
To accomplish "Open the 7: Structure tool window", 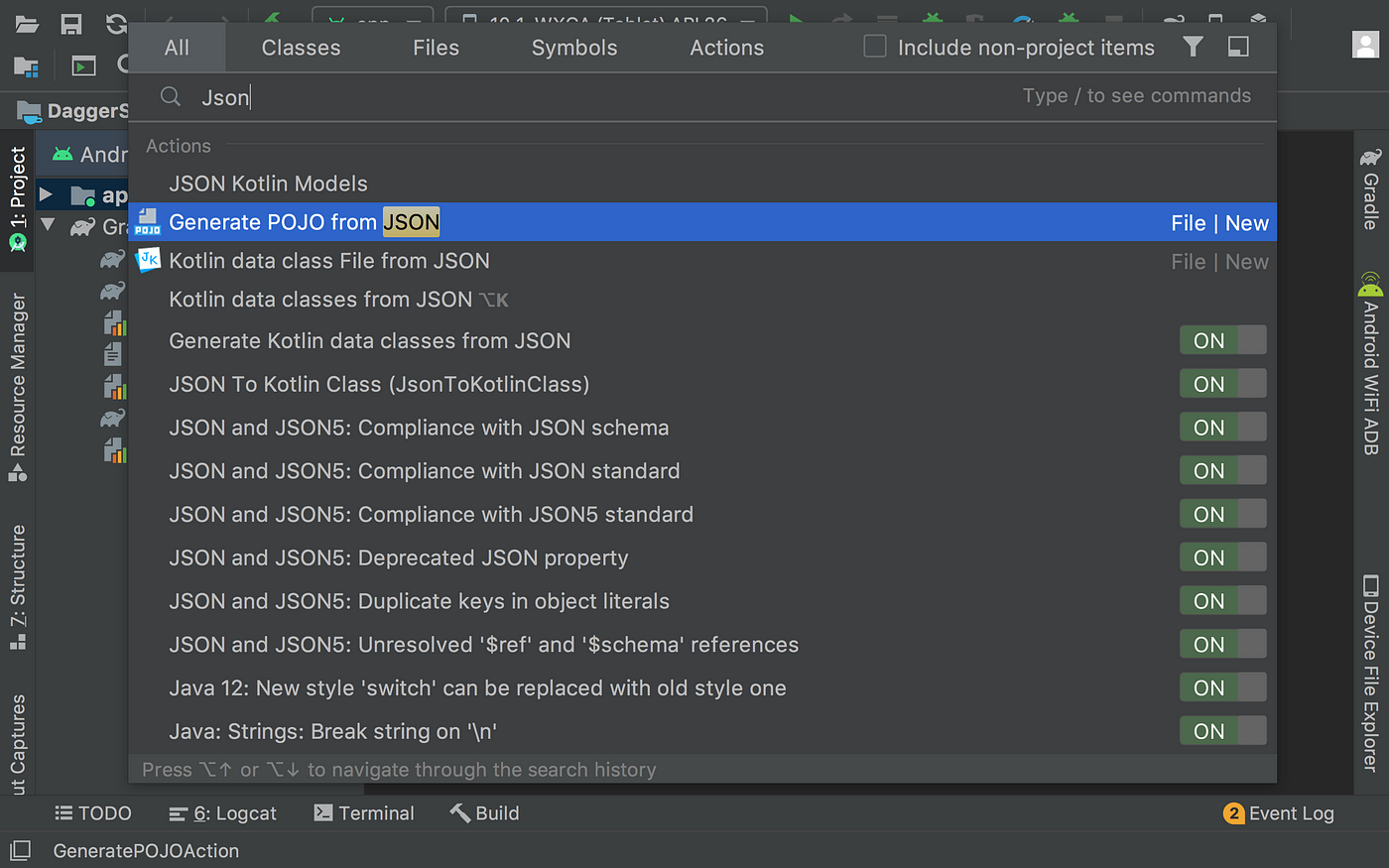I will tap(17, 587).
